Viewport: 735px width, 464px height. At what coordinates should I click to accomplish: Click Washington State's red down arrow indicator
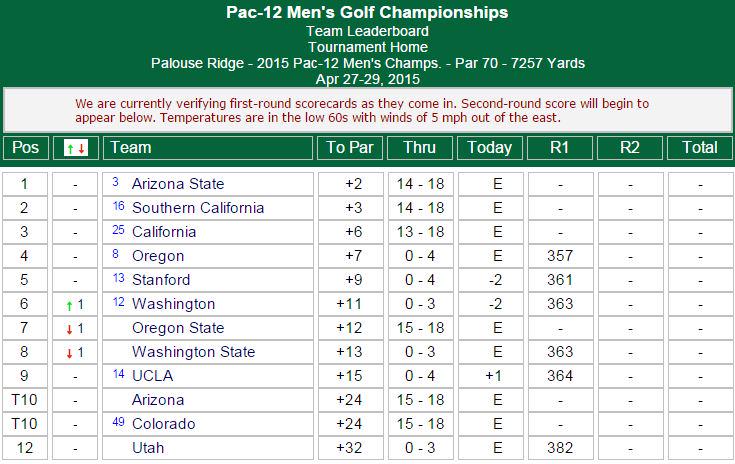tap(69, 353)
